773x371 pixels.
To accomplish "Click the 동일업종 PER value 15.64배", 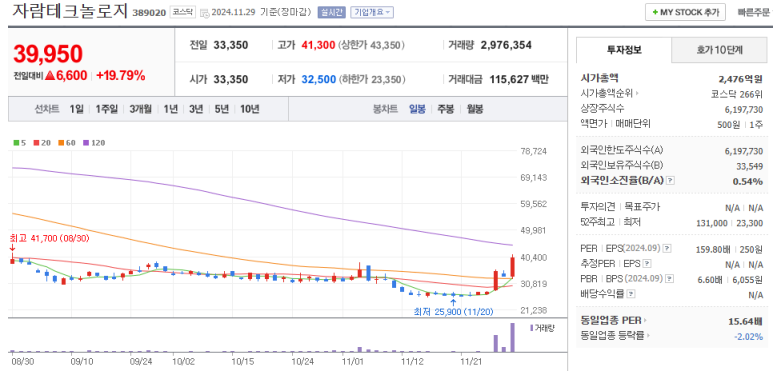I will [x=745, y=321].
